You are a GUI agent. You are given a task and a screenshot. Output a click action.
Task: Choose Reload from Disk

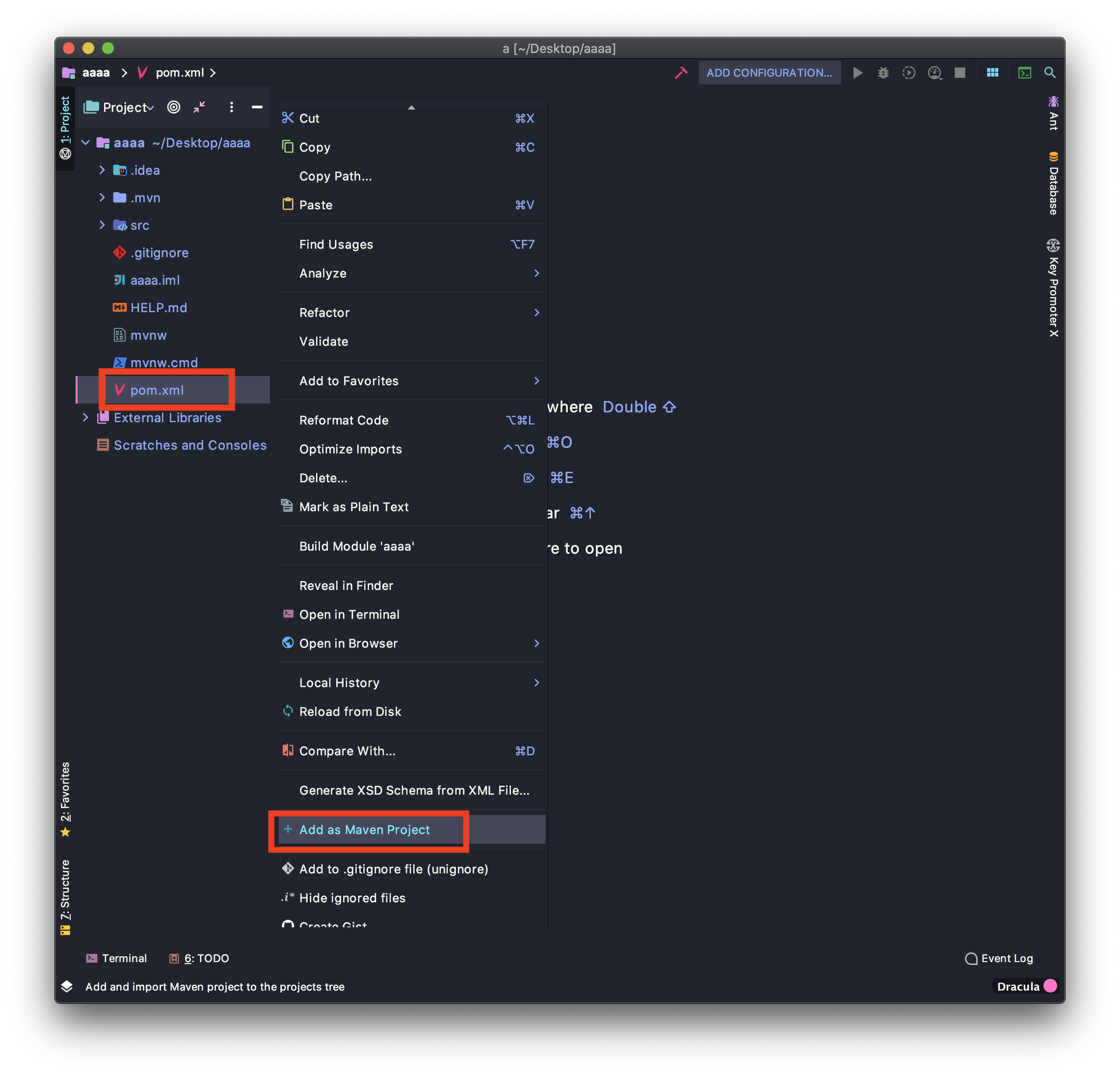[411, 711]
